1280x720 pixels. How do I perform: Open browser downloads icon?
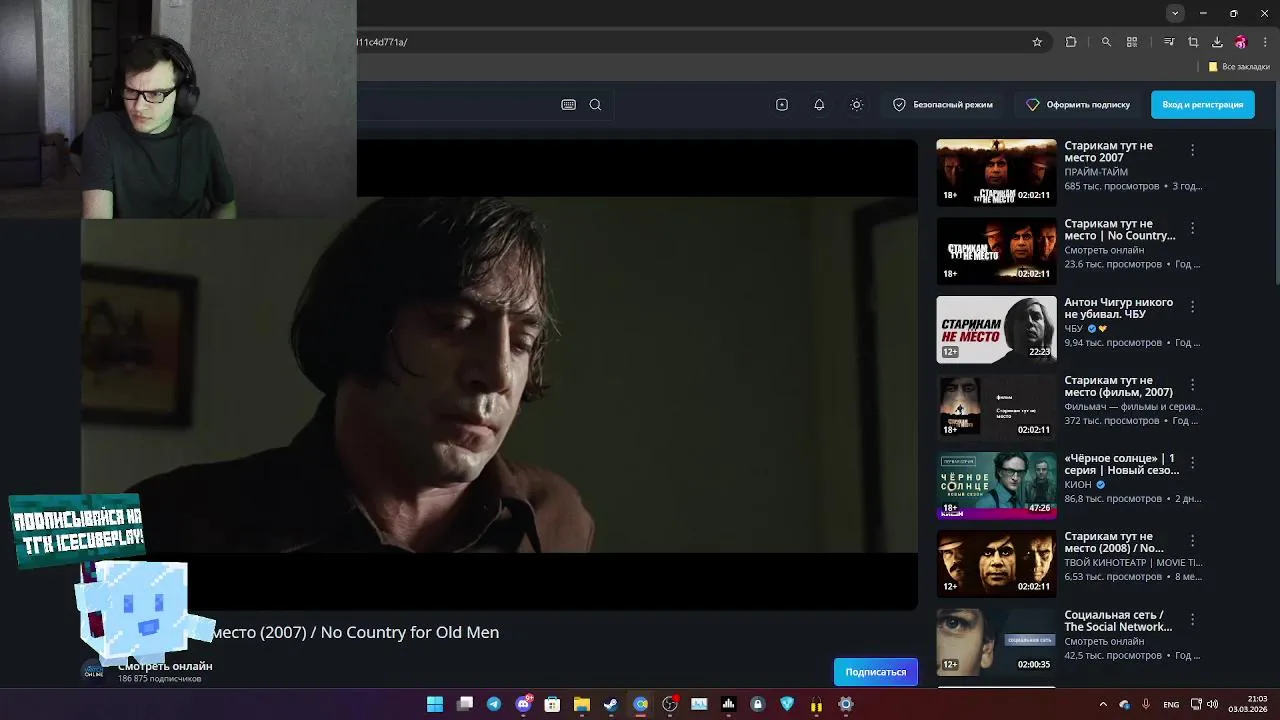(x=1217, y=42)
